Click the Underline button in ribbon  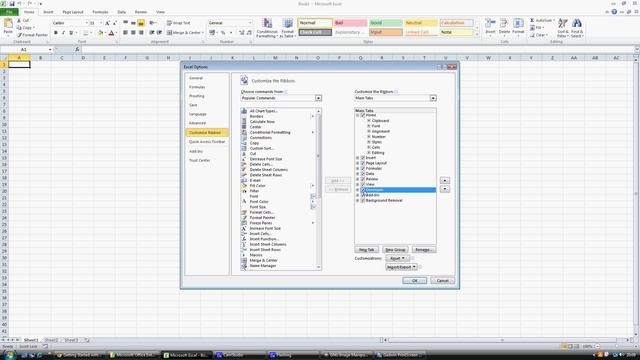71,33
